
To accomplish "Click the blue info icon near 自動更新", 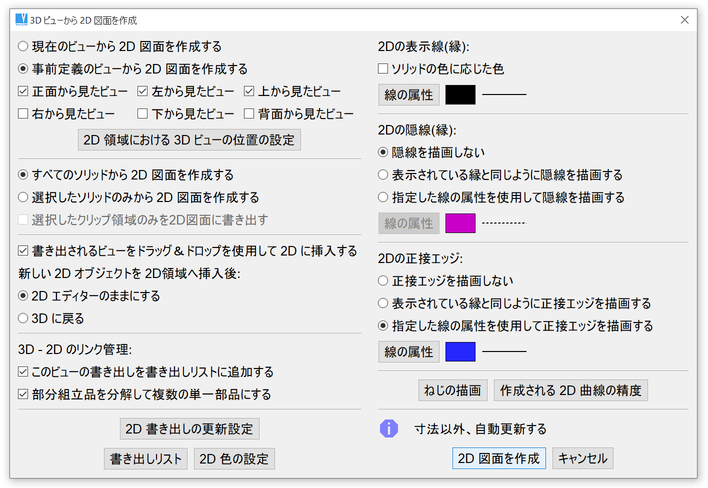I will coord(389,429).
